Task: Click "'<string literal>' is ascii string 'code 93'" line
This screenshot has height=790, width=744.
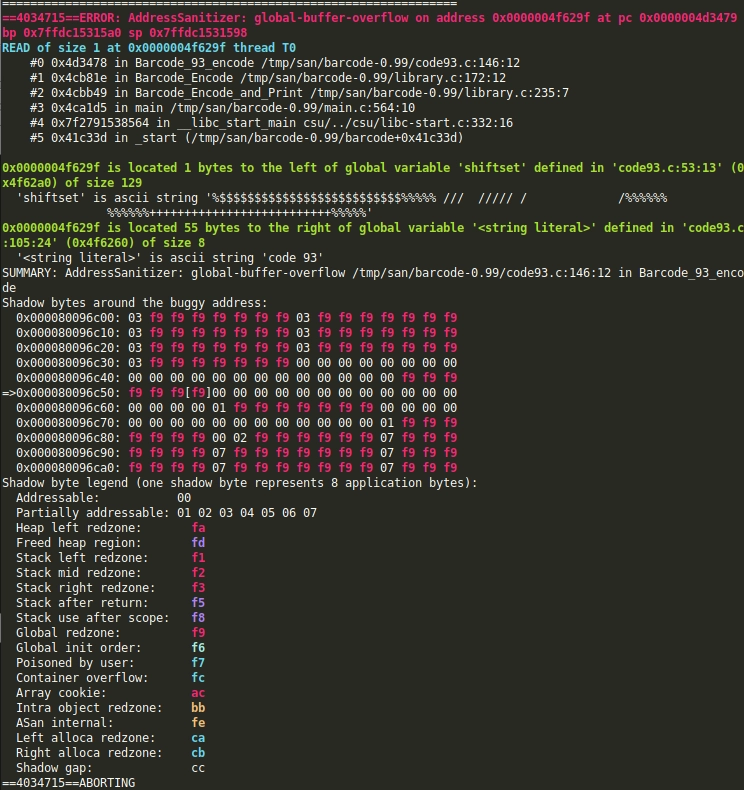Action: [x=170, y=258]
